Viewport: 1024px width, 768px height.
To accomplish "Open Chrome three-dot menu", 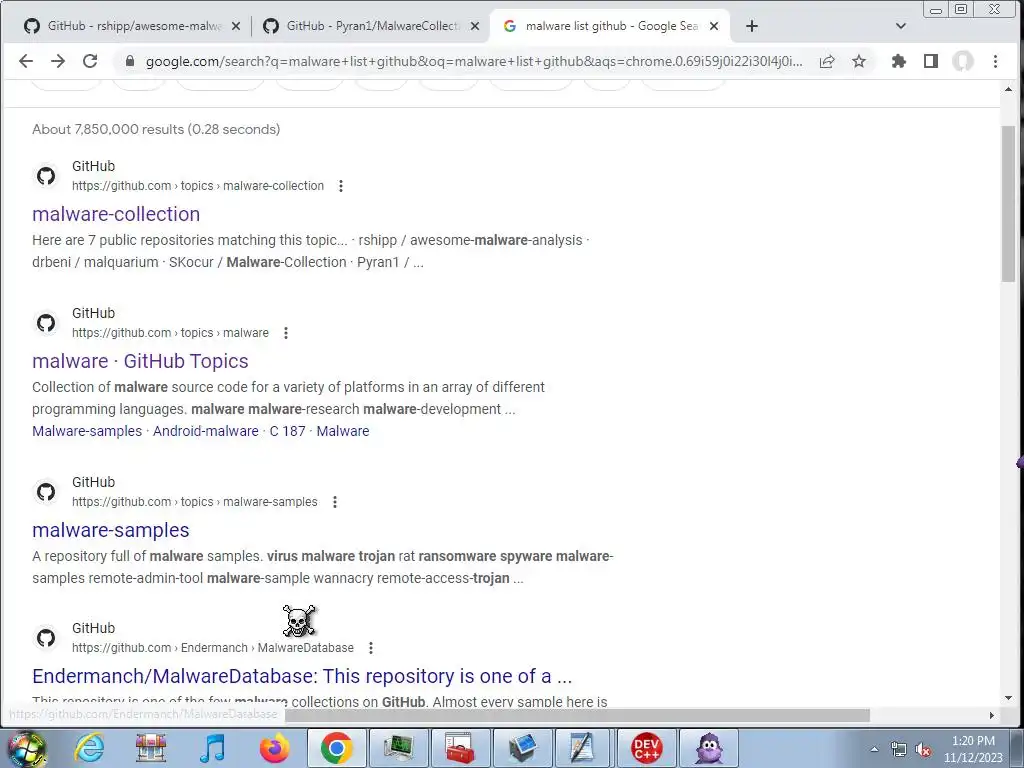I will [995, 61].
